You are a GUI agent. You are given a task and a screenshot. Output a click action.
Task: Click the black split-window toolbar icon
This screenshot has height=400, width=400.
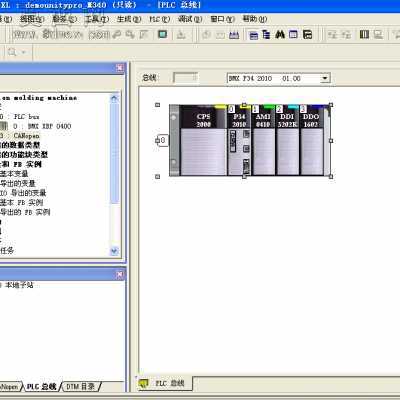(x=307, y=34)
